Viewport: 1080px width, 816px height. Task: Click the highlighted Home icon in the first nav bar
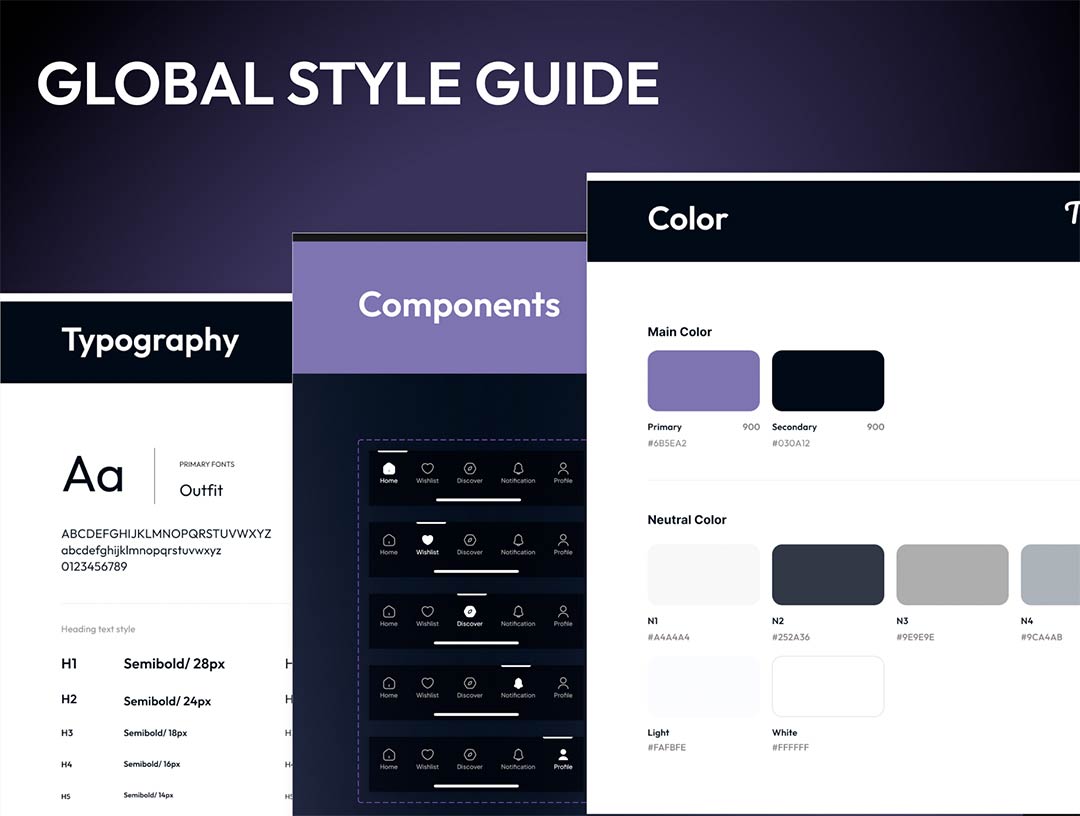click(x=389, y=469)
